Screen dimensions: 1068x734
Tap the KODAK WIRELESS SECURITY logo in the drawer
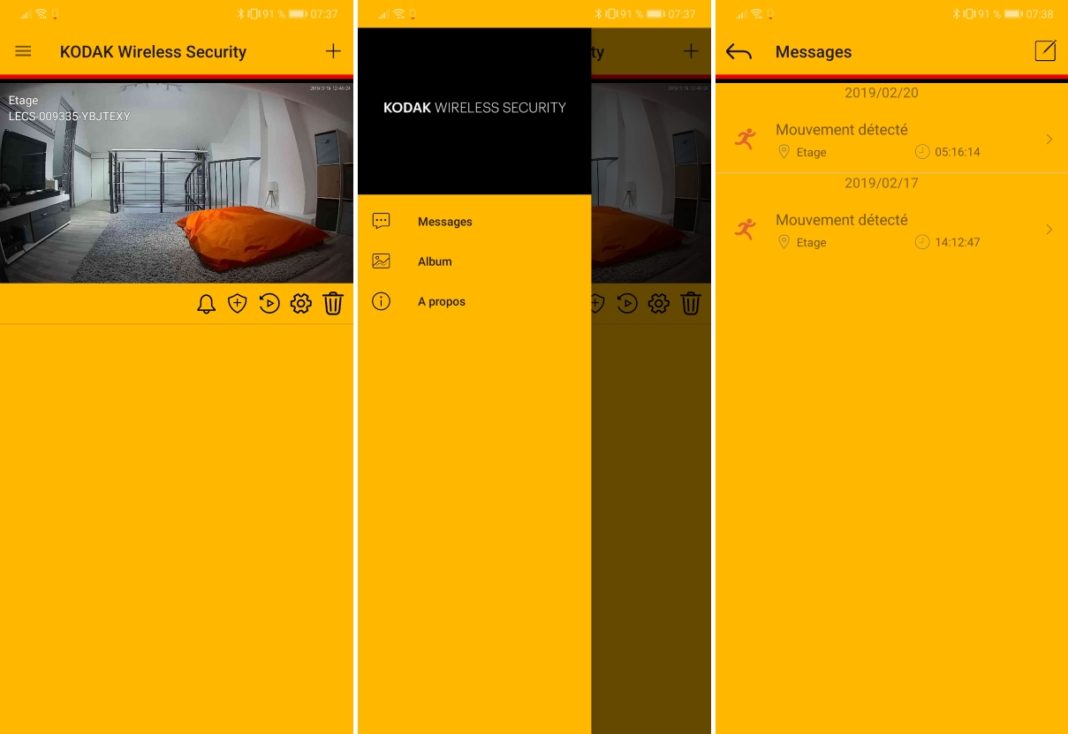(474, 108)
